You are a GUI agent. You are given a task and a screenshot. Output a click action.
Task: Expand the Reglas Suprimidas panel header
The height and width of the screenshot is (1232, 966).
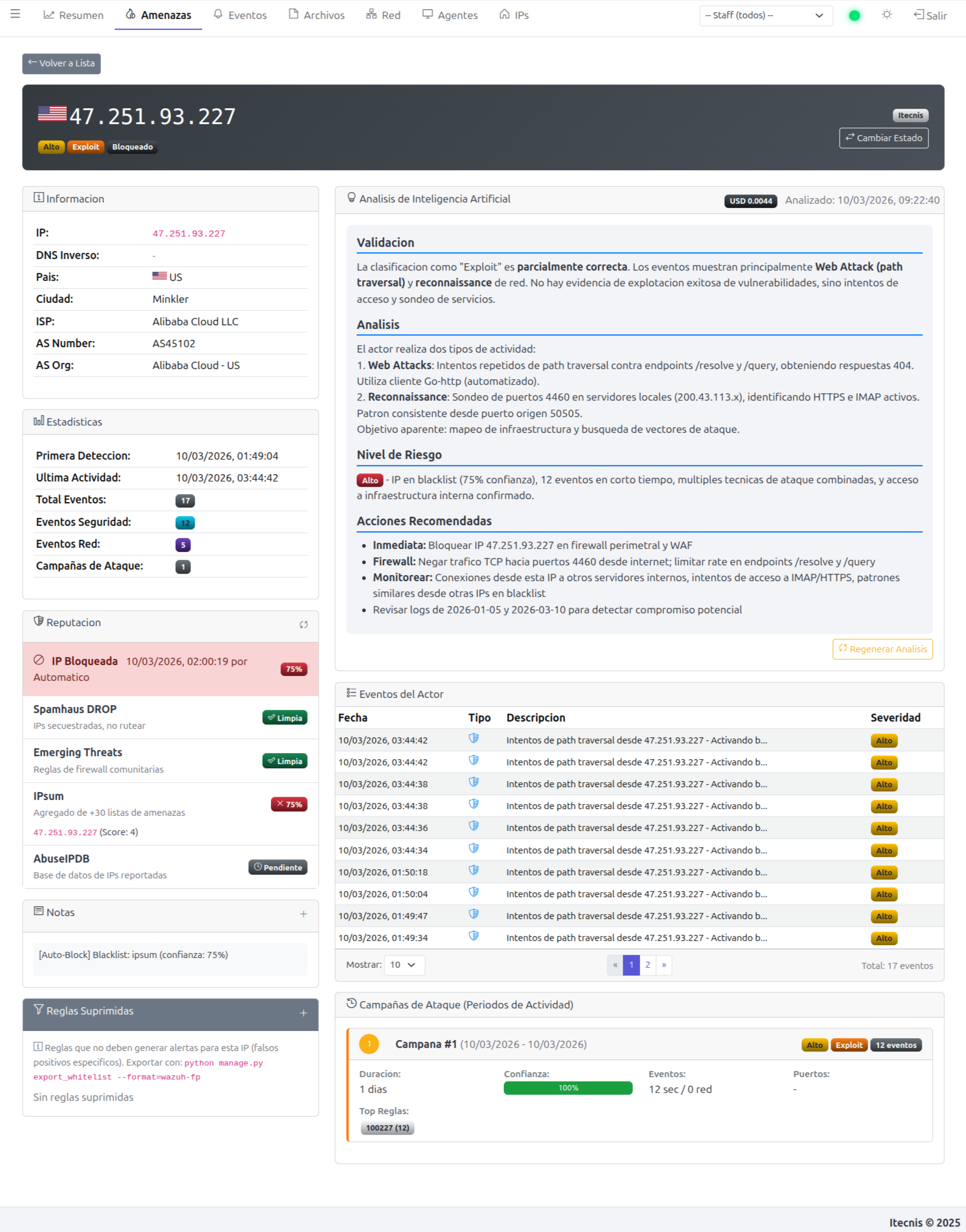[x=170, y=1011]
